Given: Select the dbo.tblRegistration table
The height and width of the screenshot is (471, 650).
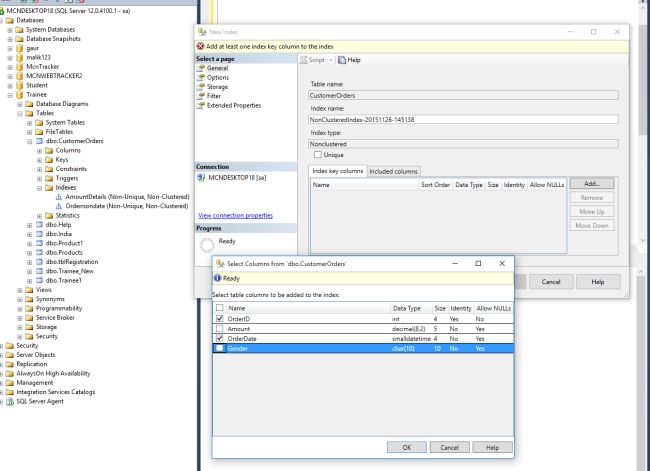Looking at the screenshot, I should tap(72, 262).
